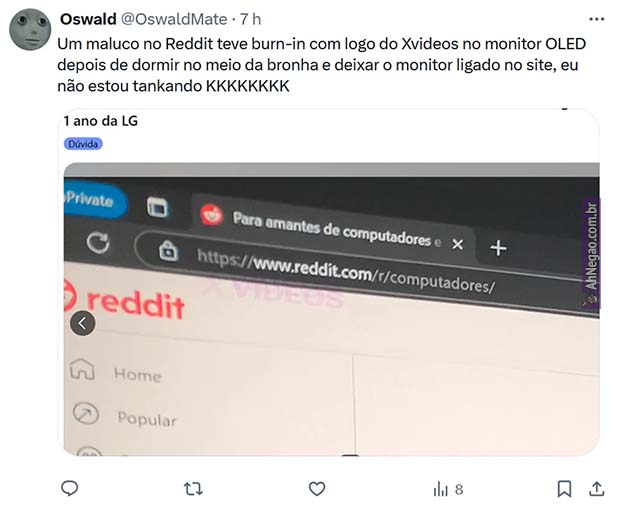
Task: Visit the @OswaldMate handle
Action: tap(174, 19)
